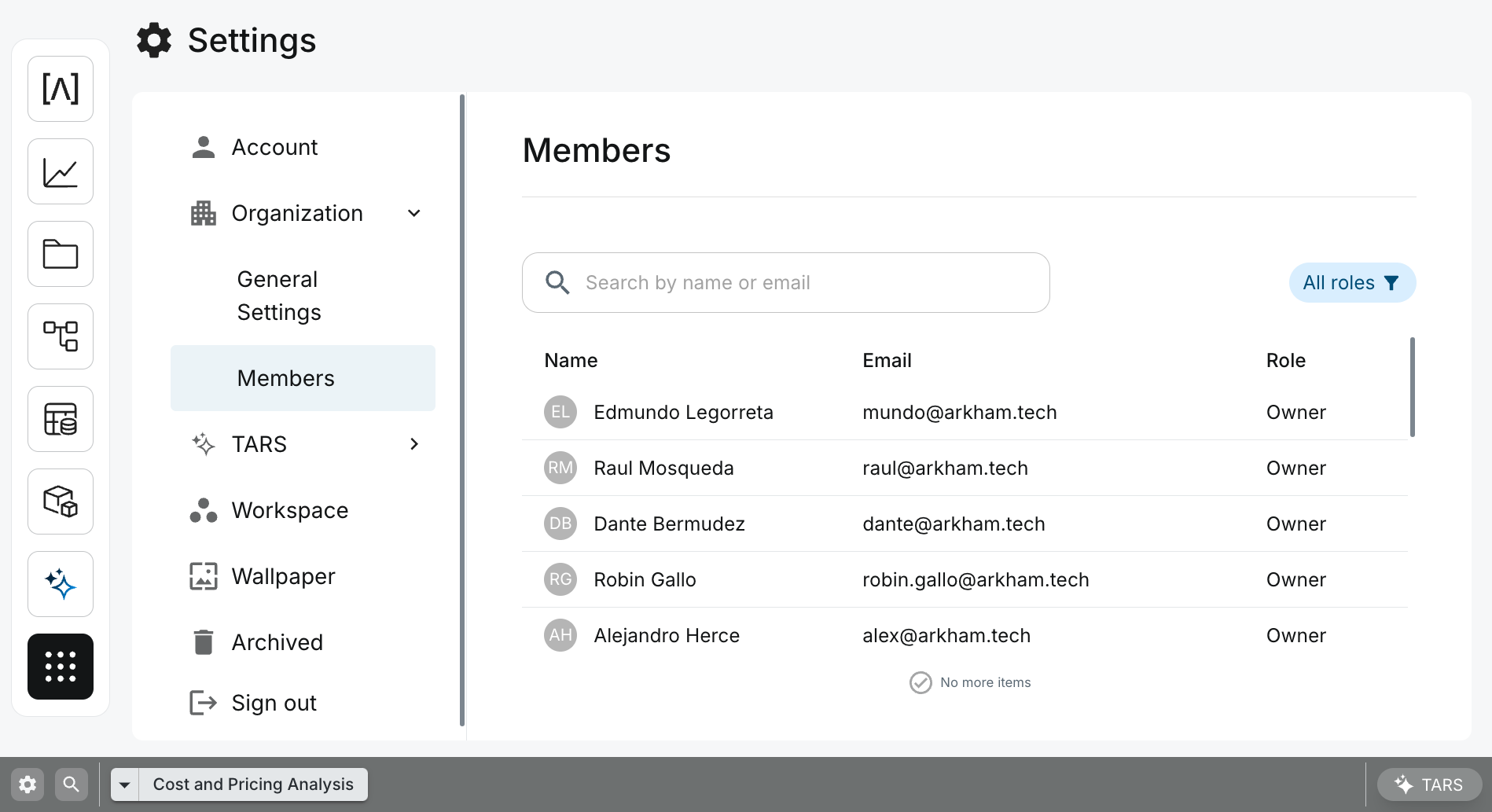This screenshot has height=812, width=1492.
Task: Open the 3D cubes models icon
Action: pyautogui.click(x=61, y=502)
